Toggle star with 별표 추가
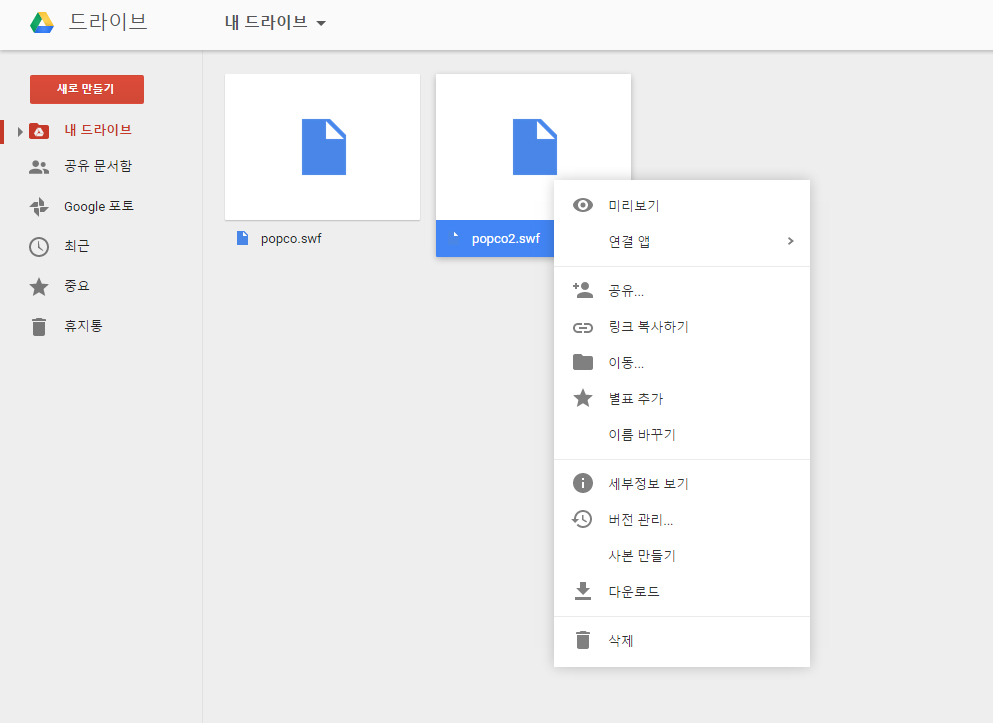 pos(635,399)
